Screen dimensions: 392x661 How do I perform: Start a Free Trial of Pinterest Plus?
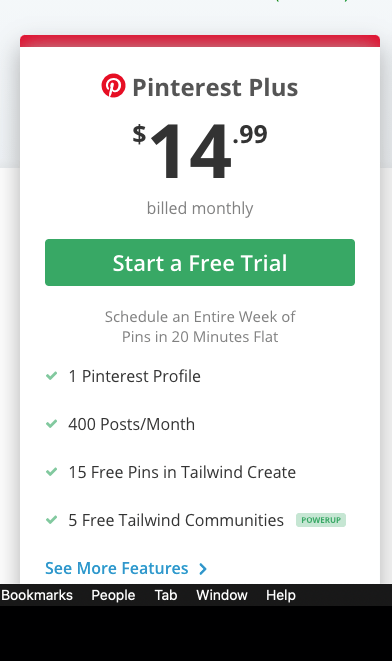(x=200, y=262)
